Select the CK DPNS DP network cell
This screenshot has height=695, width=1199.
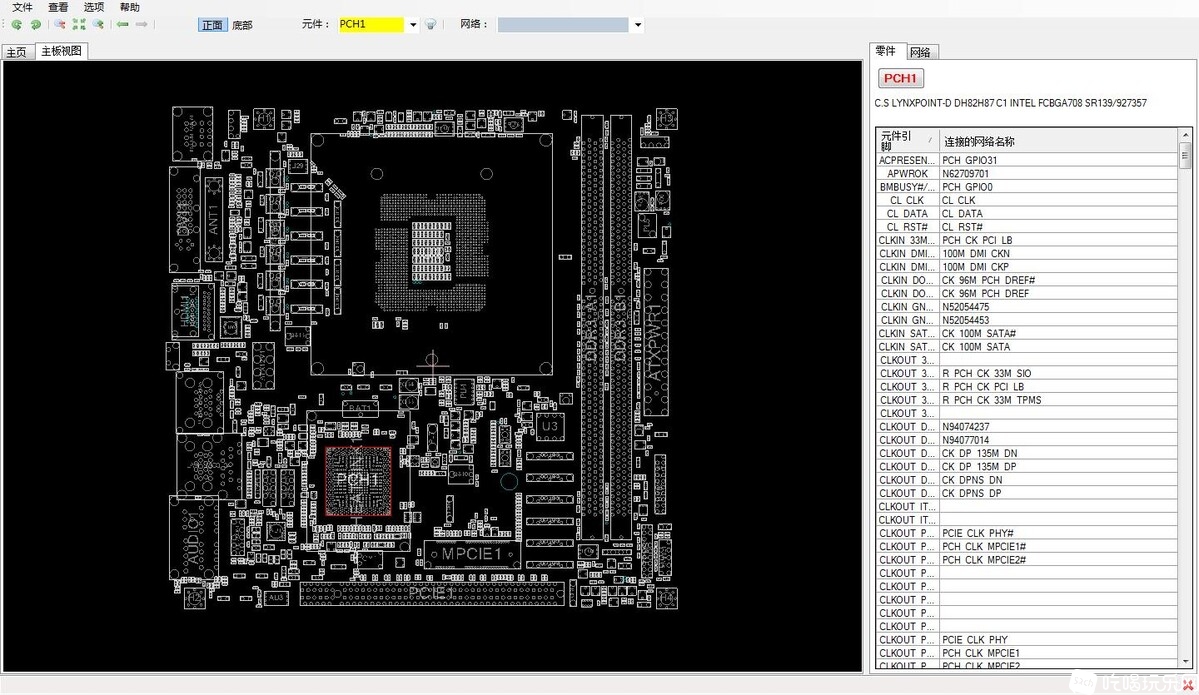click(x=1058, y=493)
